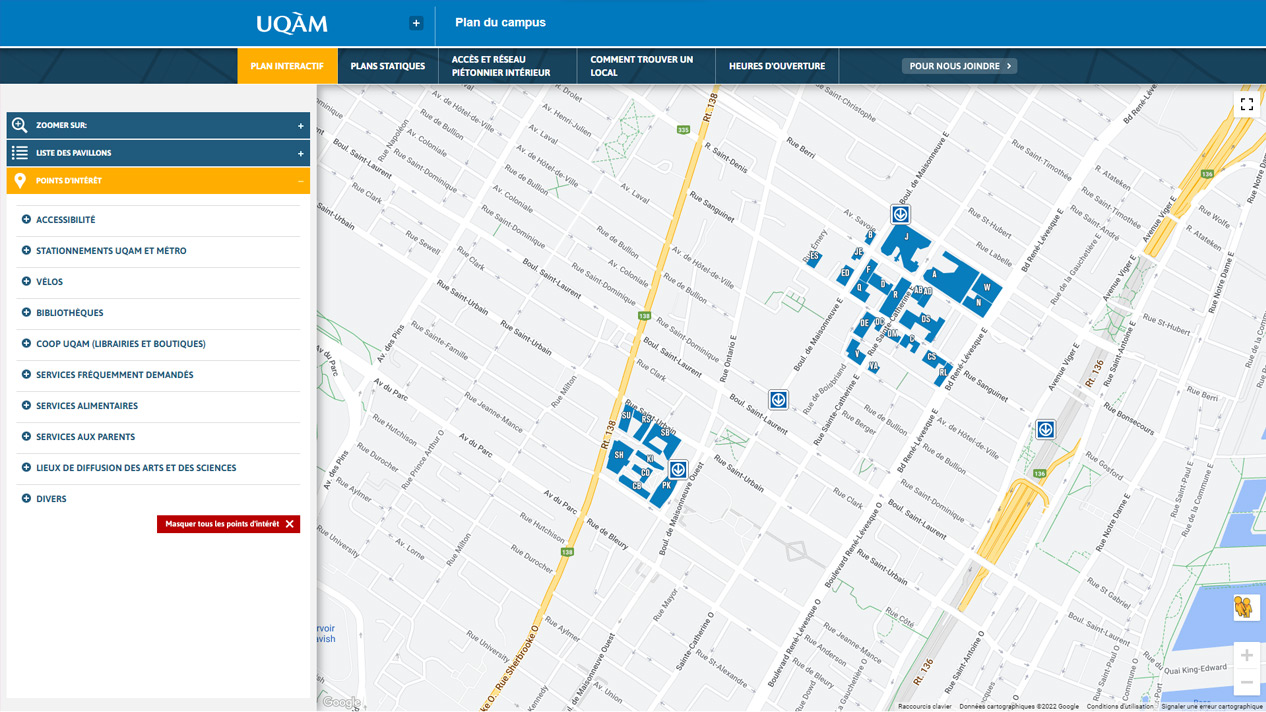The width and height of the screenshot is (1266, 712).
Task: Expand Services alimentaires category
Action: point(86,406)
